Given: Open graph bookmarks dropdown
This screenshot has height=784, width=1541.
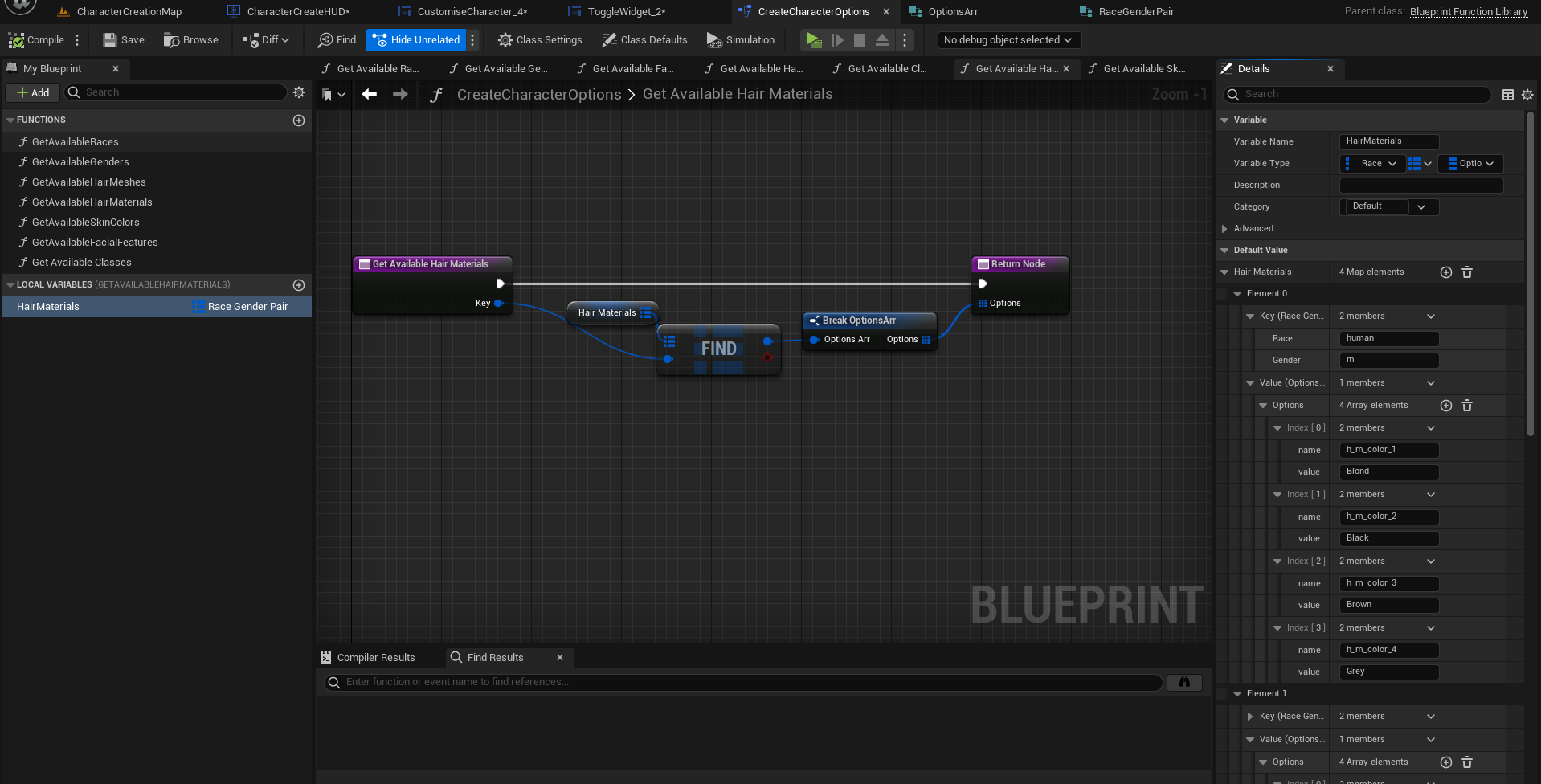Looking at the screenshot, I should 333,95.
